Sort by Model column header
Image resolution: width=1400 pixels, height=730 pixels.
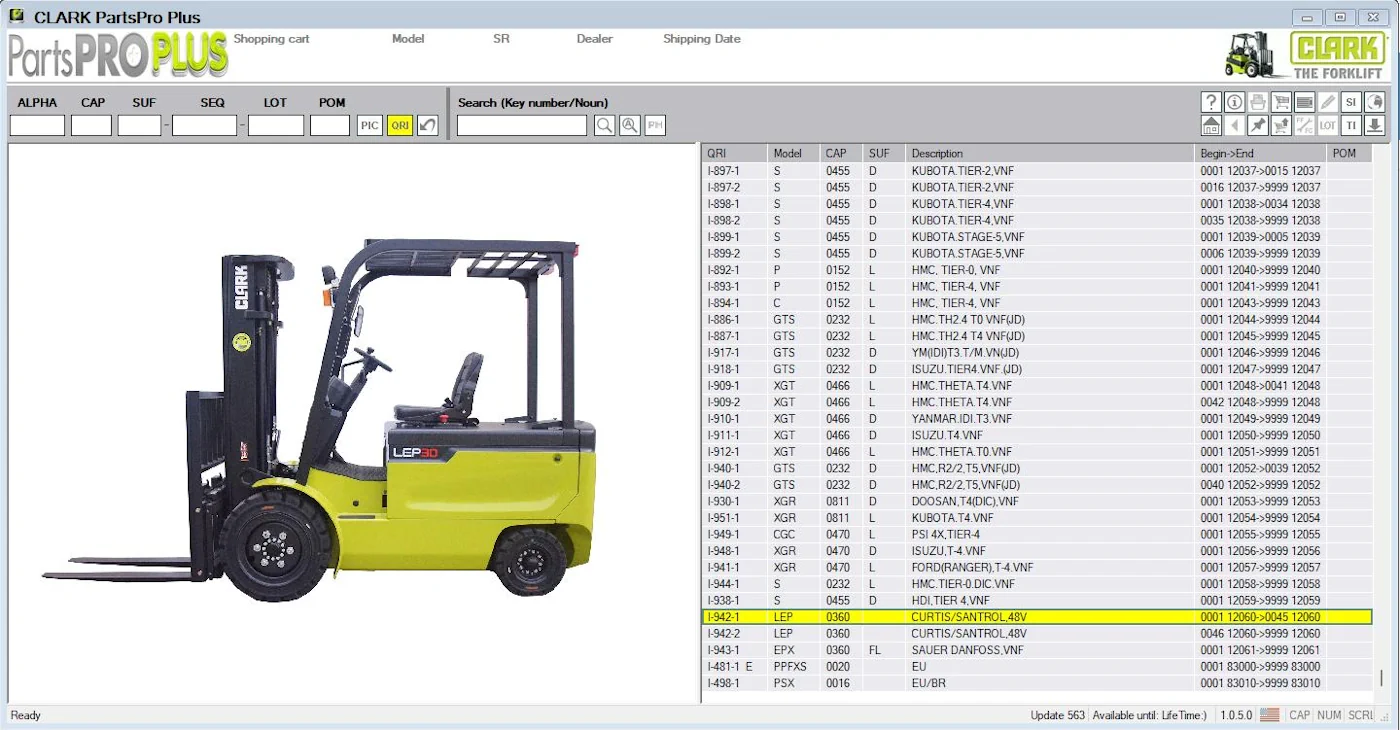tap(793, 153)
